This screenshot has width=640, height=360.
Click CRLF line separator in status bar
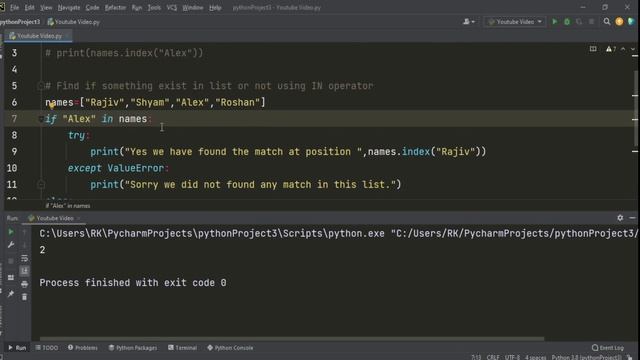[x=493, y=357]
